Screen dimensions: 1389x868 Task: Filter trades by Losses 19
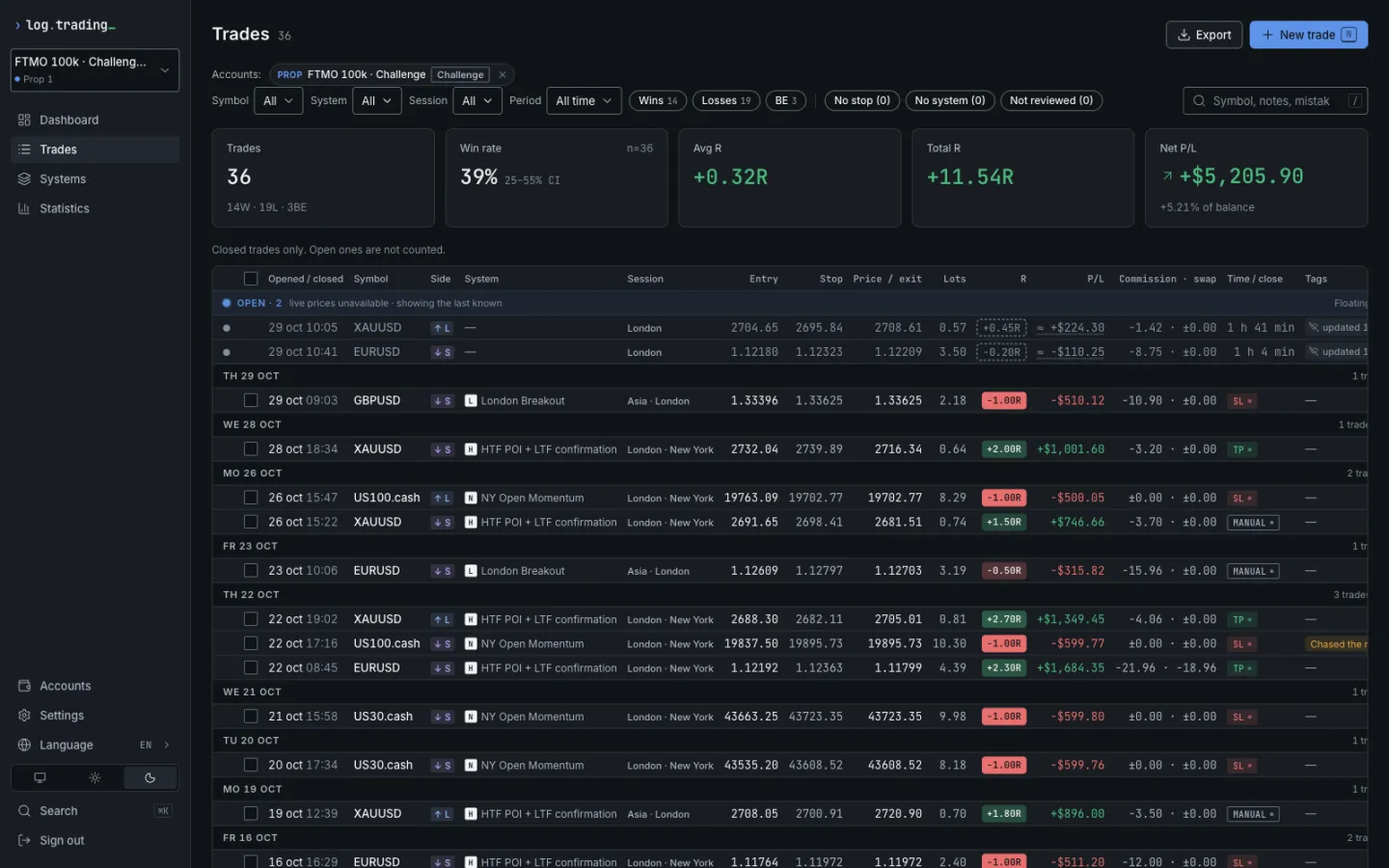tap(725, 100)
